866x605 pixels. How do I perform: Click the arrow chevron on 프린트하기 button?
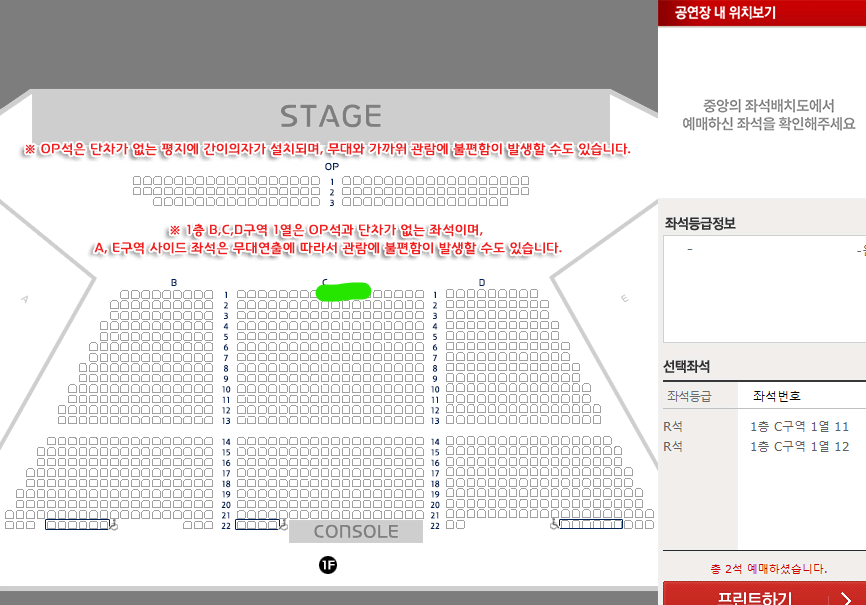pyautogui.click(x=846, y=598)
